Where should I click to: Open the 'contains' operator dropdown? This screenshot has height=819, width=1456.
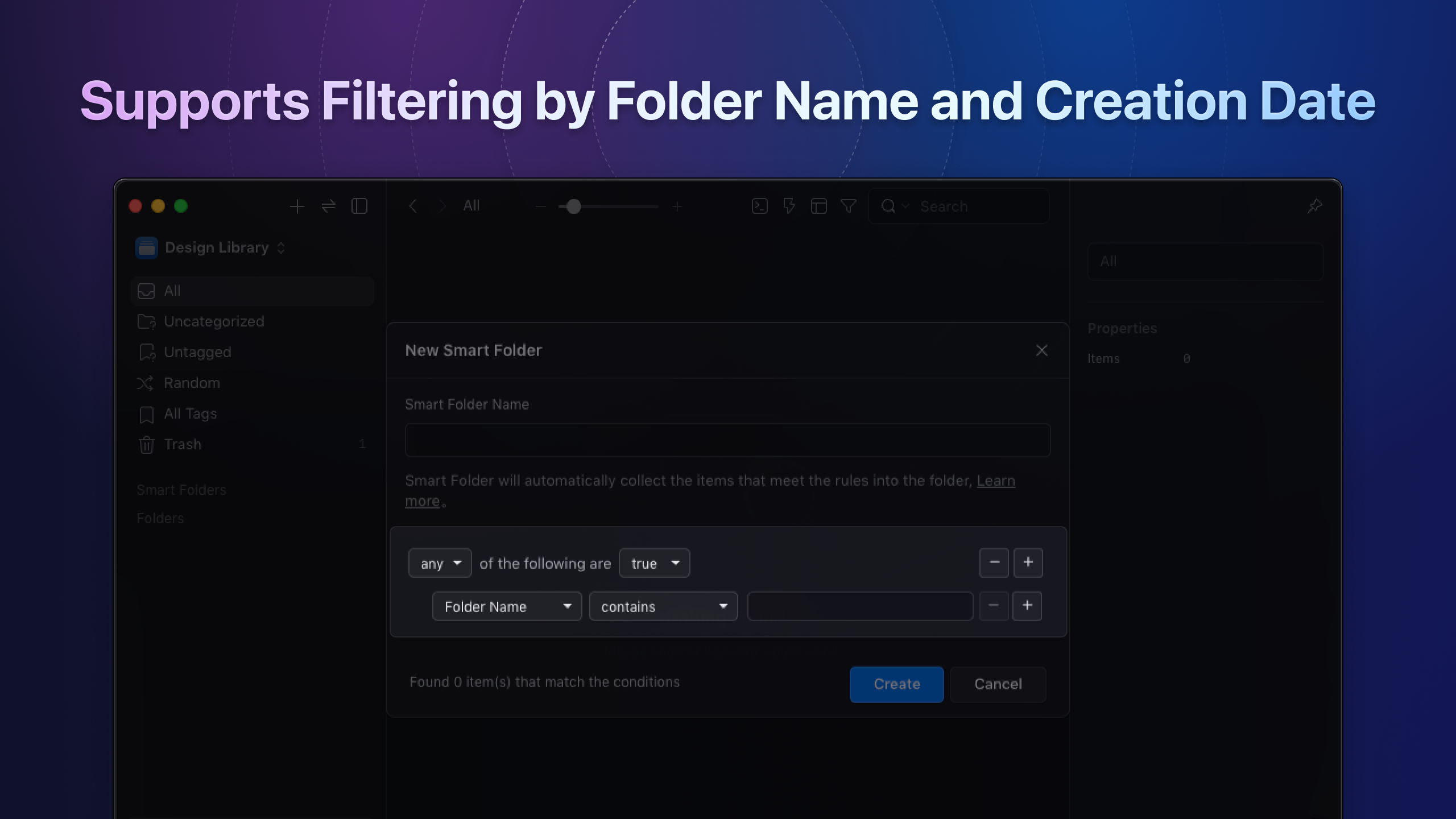click(x=663, y=606)
